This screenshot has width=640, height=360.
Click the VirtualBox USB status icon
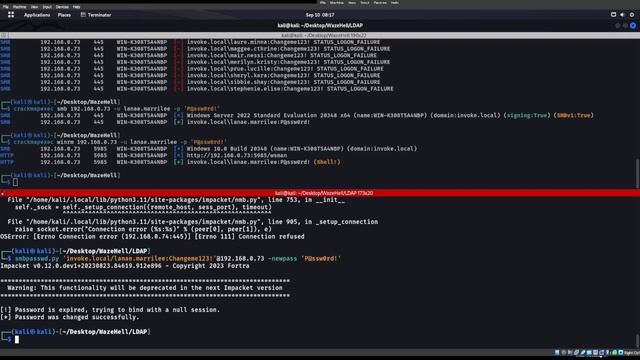coord(582,352)
